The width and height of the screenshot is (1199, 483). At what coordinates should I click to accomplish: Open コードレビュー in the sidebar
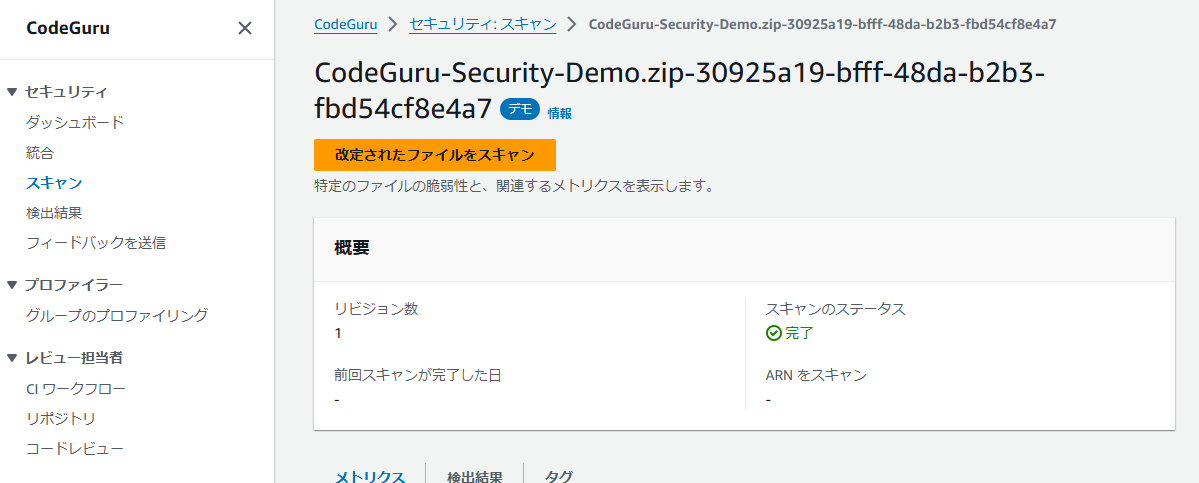pyautogui.click(x=75, y=449)
